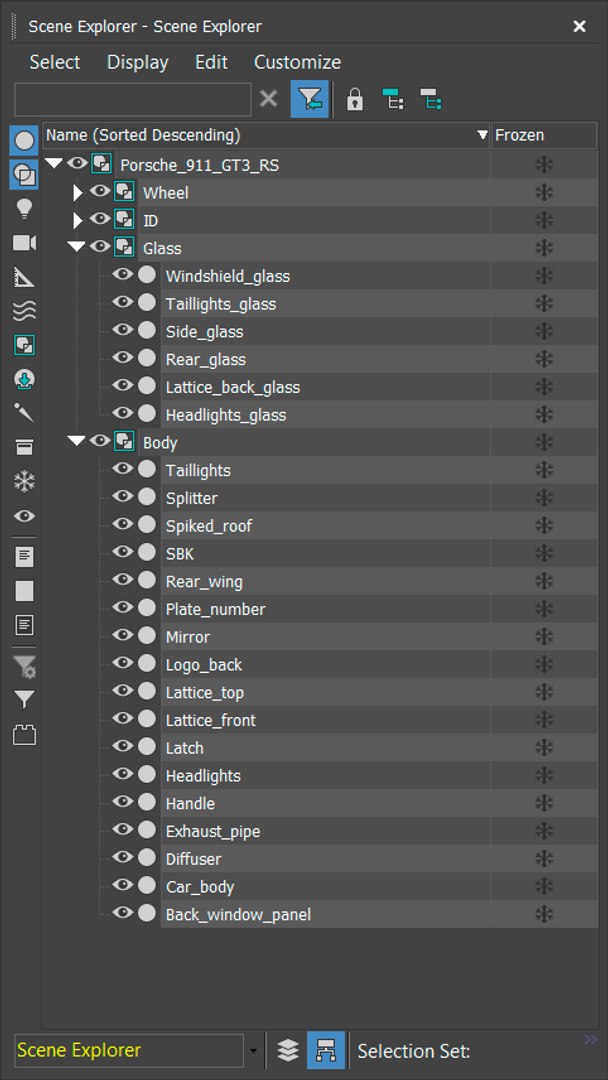608x1080 pixels.
Task: Open the Edit menu
Action: (211, 62)
